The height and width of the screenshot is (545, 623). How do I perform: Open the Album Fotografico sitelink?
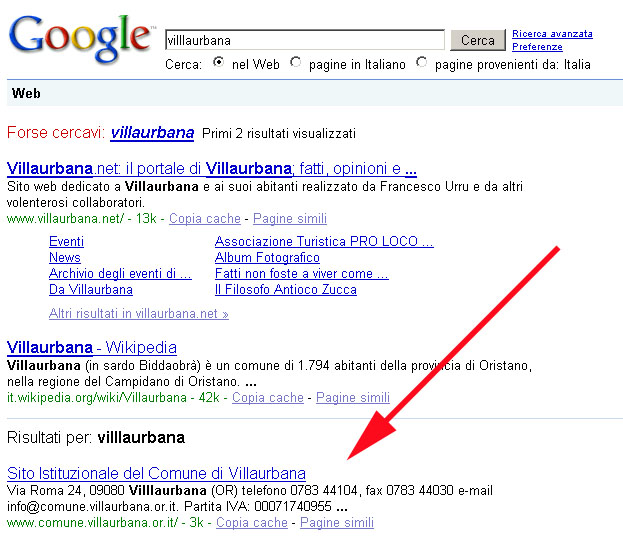pyautogui.click(x=267, y=257)
